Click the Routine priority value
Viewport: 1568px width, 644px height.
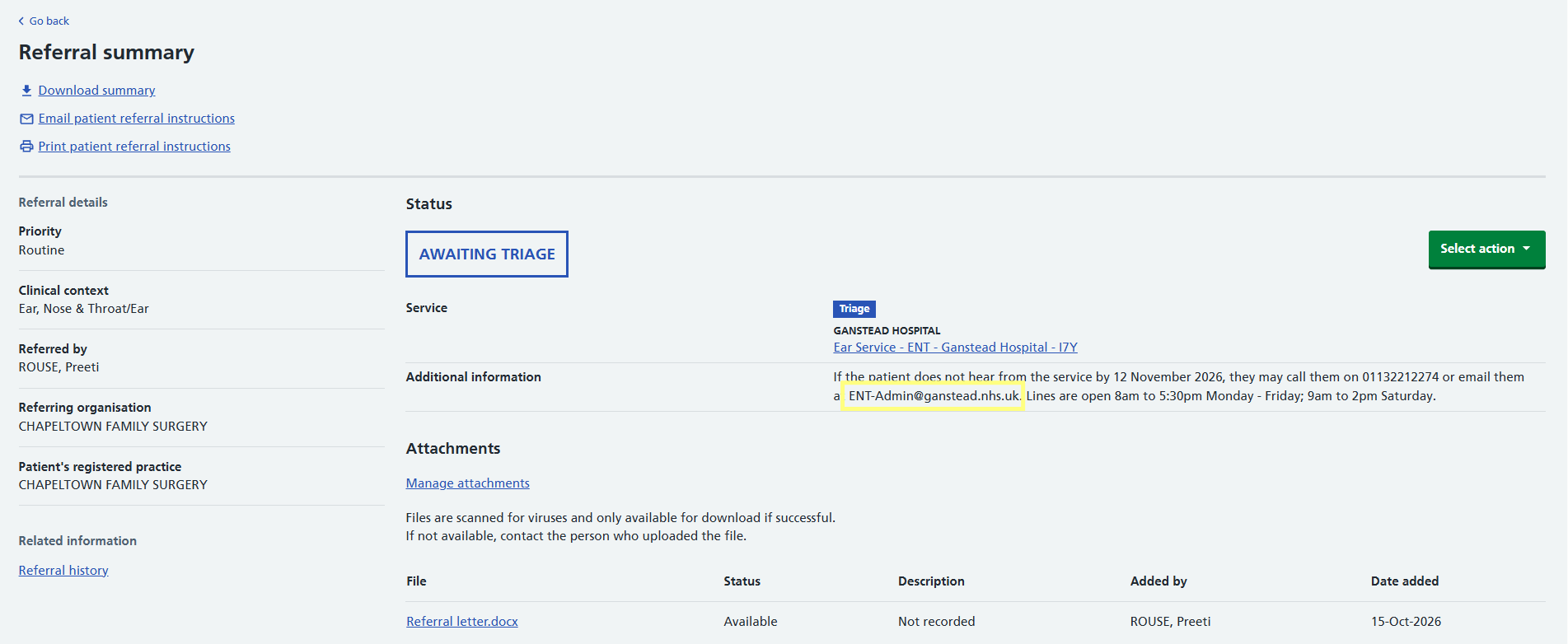coord(41,250)
